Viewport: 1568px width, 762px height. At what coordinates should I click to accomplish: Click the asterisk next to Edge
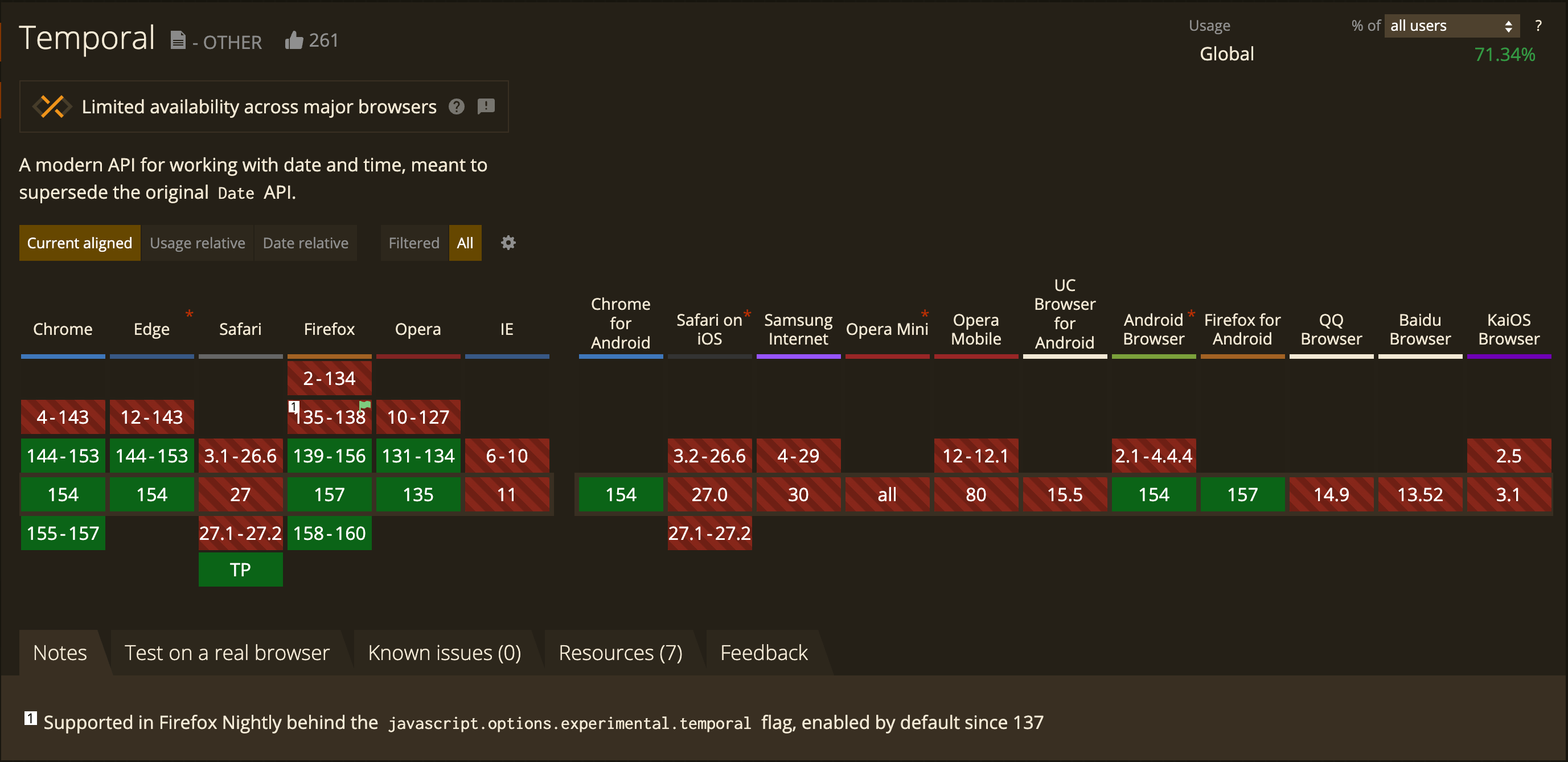point(189,314)
